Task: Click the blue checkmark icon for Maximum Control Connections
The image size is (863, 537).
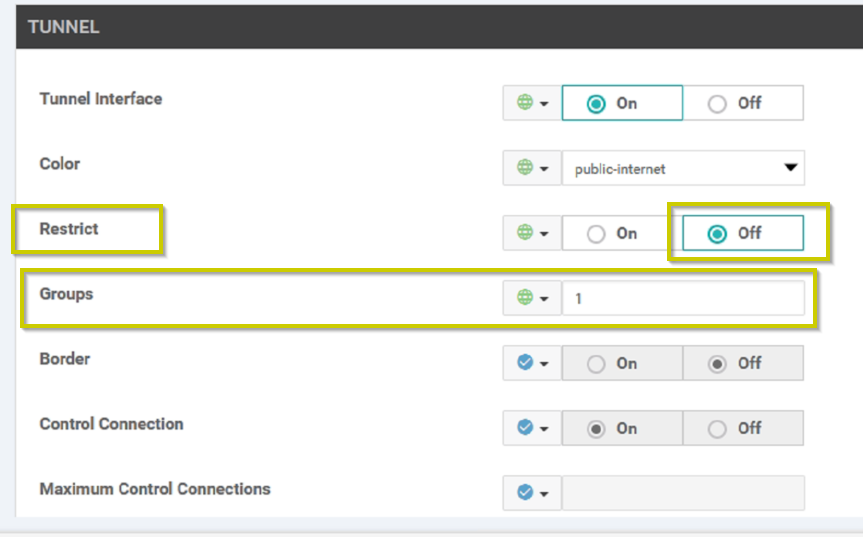Action: [525, 492]
